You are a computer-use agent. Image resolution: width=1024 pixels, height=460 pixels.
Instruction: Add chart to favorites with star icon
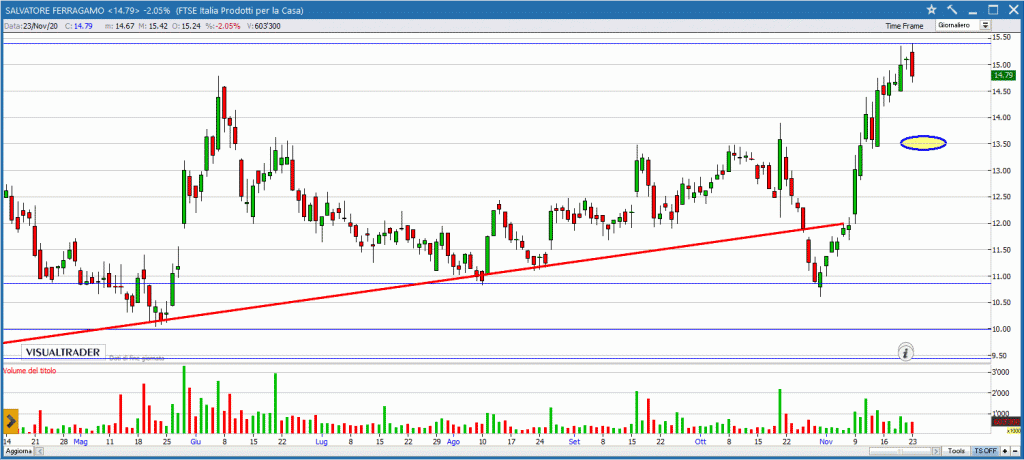pos(931,9)
